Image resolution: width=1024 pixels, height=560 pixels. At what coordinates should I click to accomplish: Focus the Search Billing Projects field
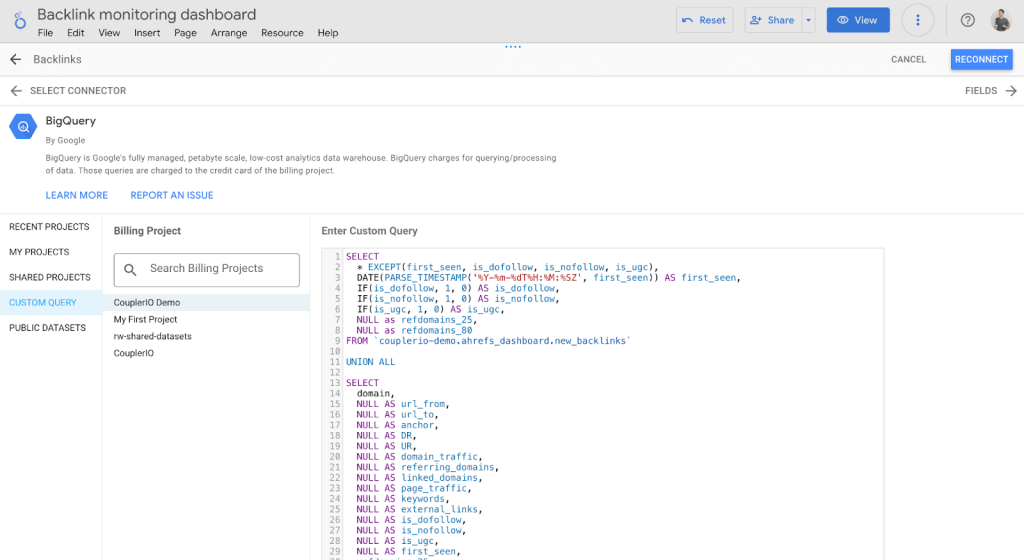click(206, 270)
